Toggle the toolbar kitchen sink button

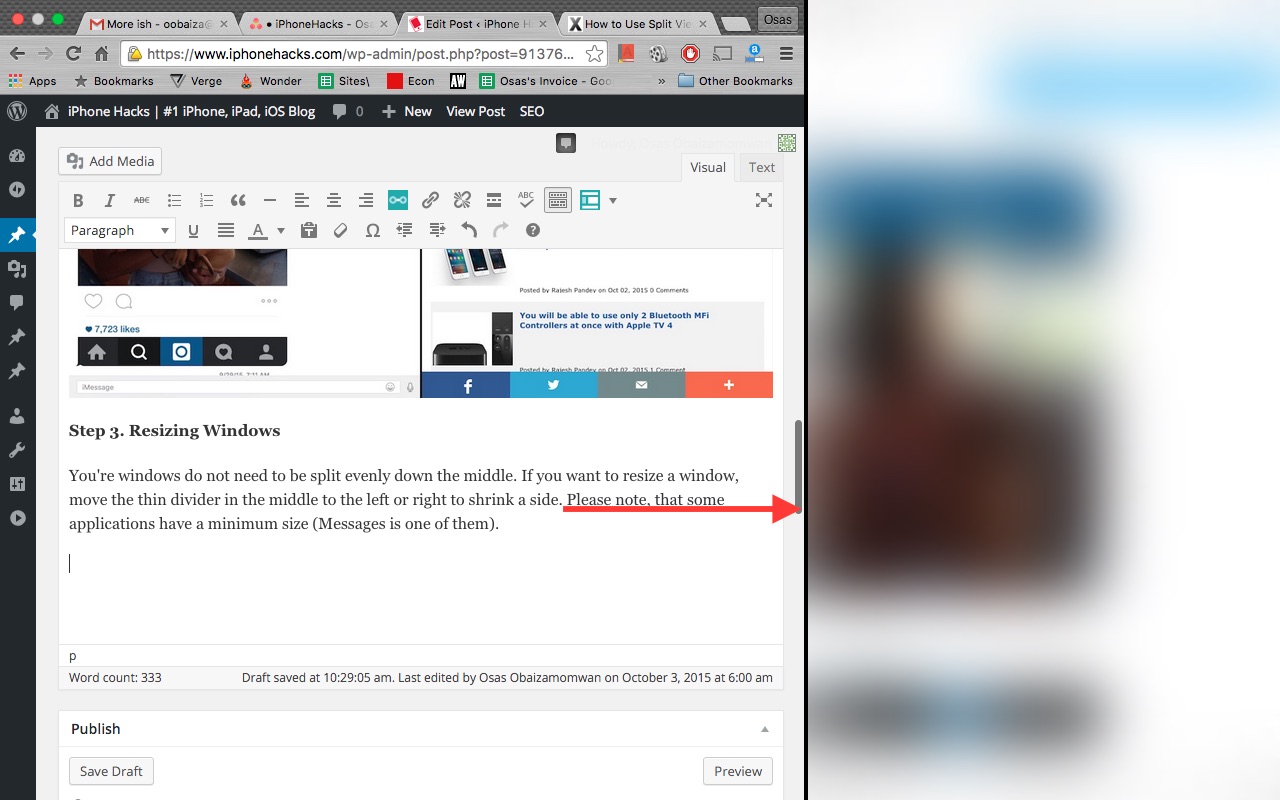(558, 200)
